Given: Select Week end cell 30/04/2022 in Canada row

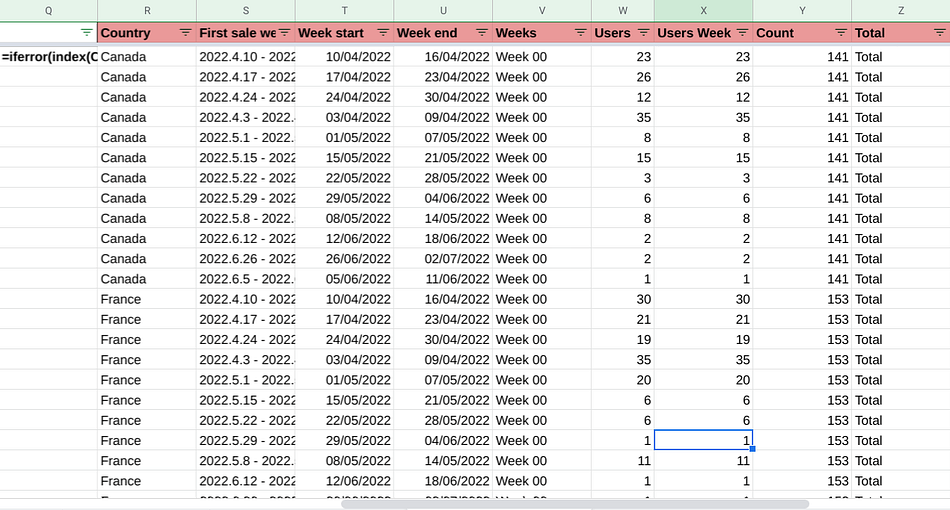Looking at the screenshot, I should click(x=443, y=97).
